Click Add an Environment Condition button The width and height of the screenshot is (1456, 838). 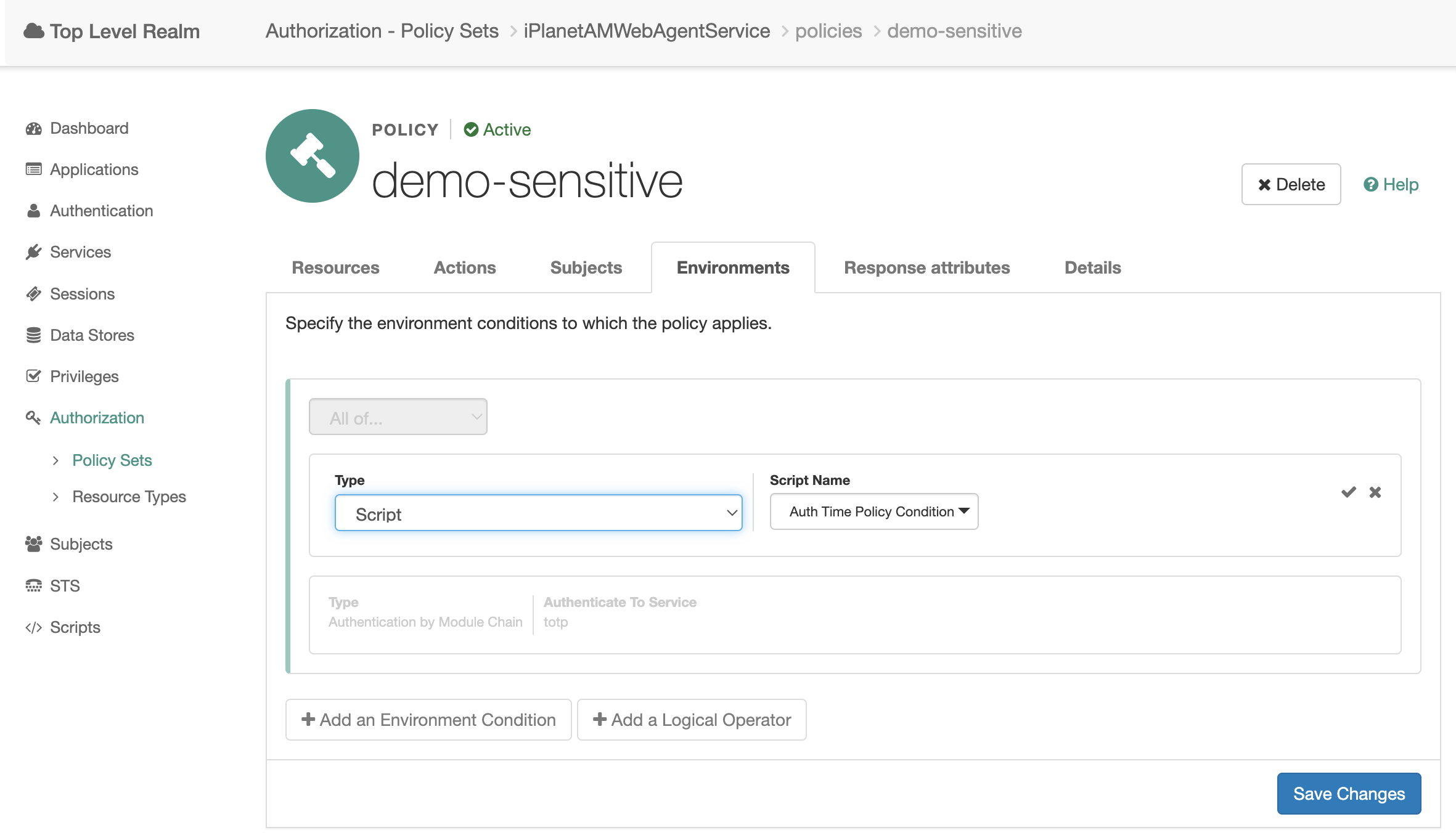428,719
